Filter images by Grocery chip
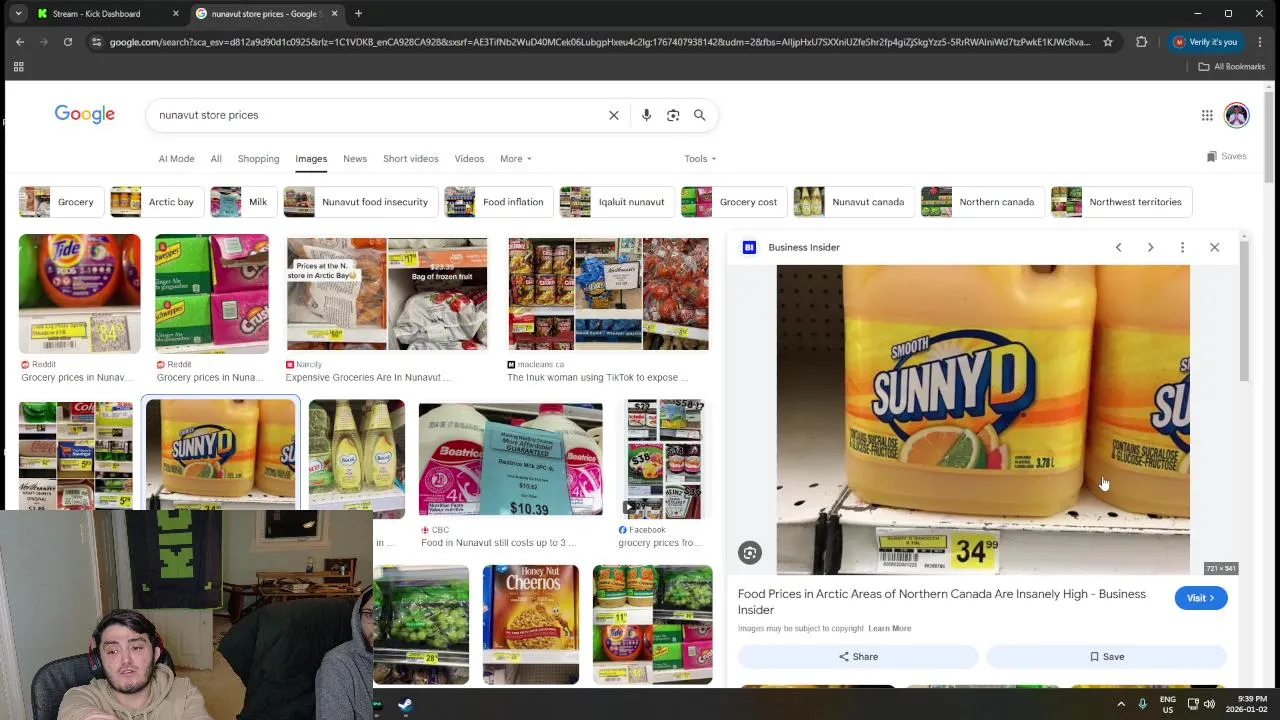 pyautogui.click(x=60, y=202)
